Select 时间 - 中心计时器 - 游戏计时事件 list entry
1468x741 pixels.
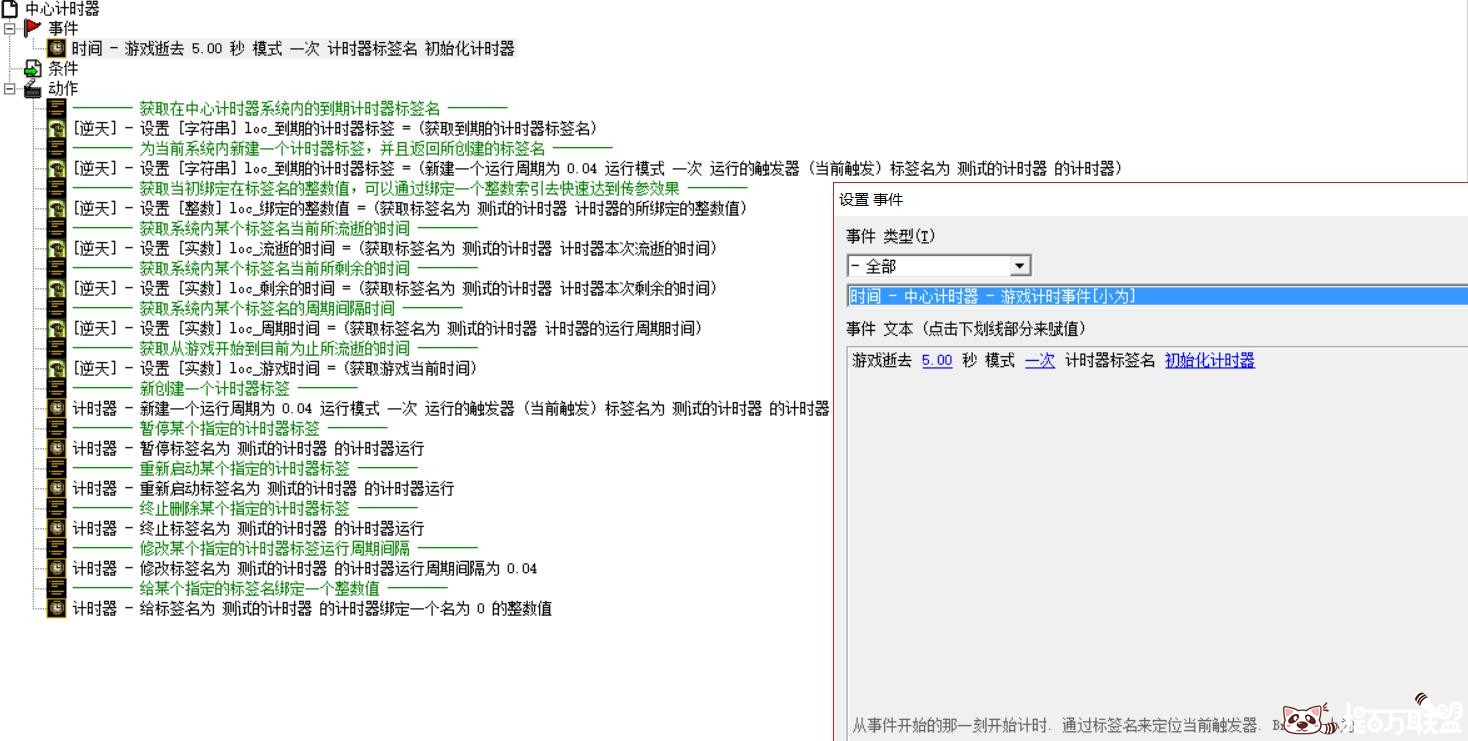[993, 296]
